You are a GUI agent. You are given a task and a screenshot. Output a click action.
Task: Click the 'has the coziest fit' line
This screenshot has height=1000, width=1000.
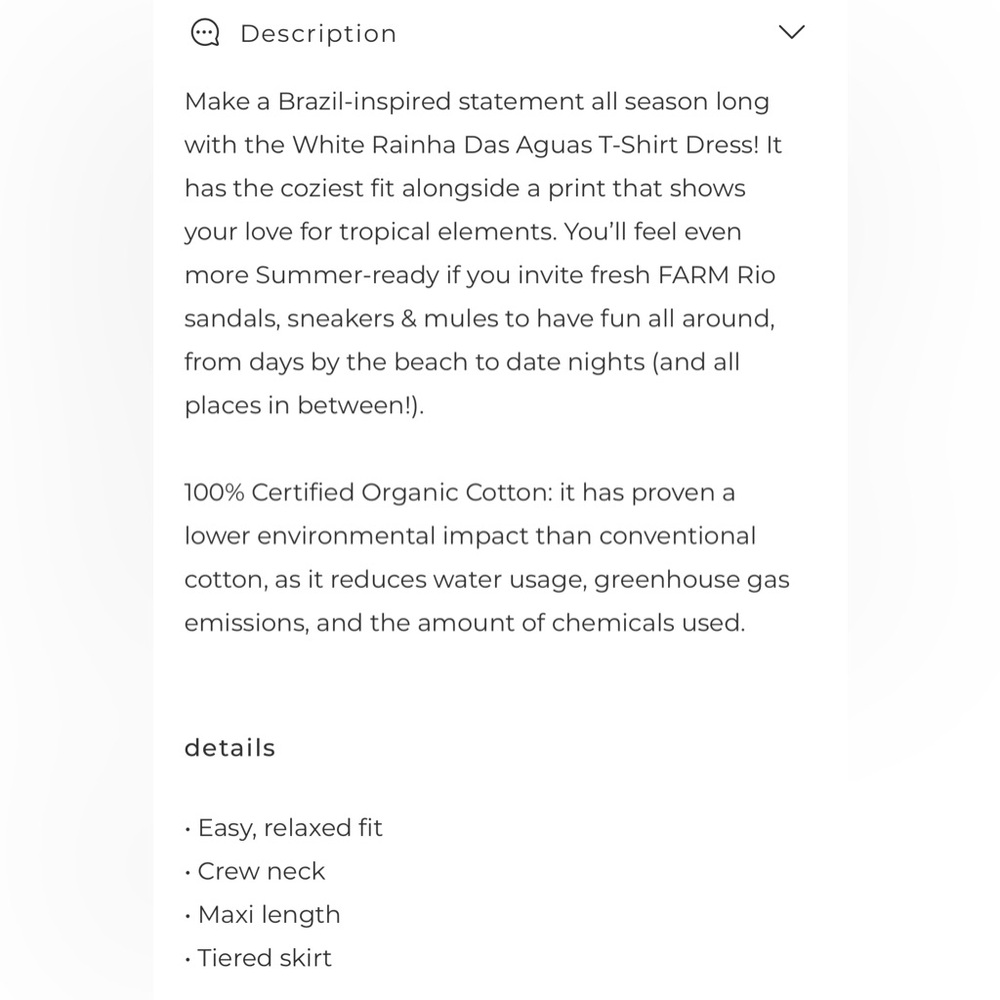pyautogui.click(x=465, y=189)
